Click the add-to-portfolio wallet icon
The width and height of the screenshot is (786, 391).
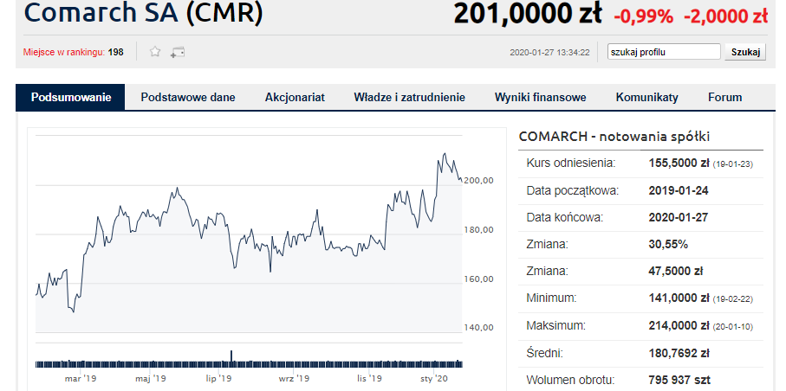177,52
